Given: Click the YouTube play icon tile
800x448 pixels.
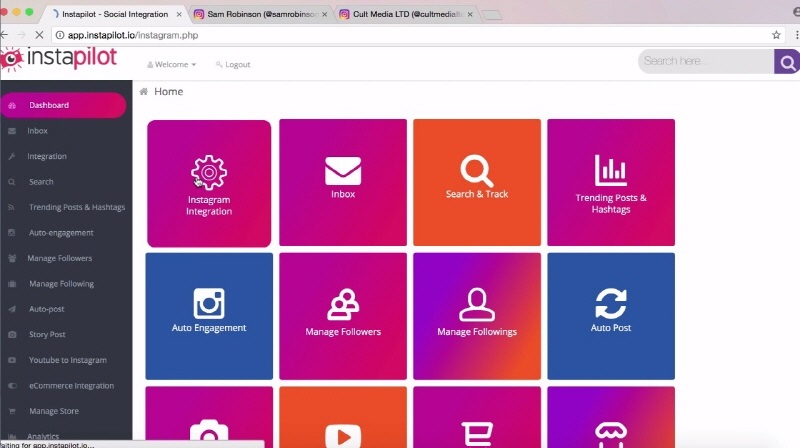Looking at the screenshot, I should (343, 417).
